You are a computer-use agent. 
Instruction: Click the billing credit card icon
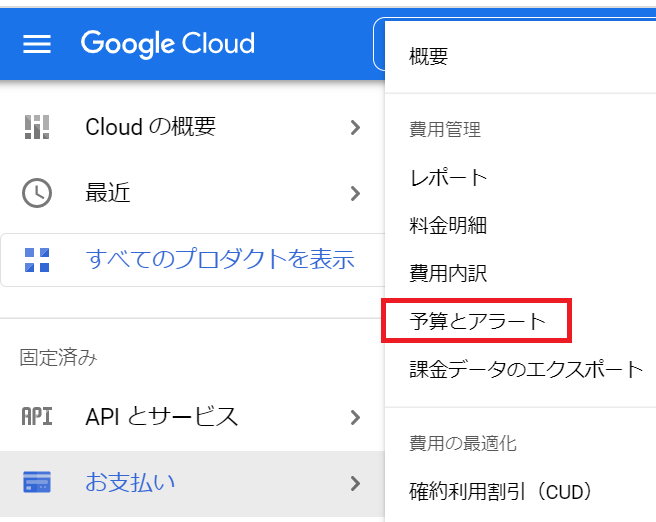[x=37, y=482]
